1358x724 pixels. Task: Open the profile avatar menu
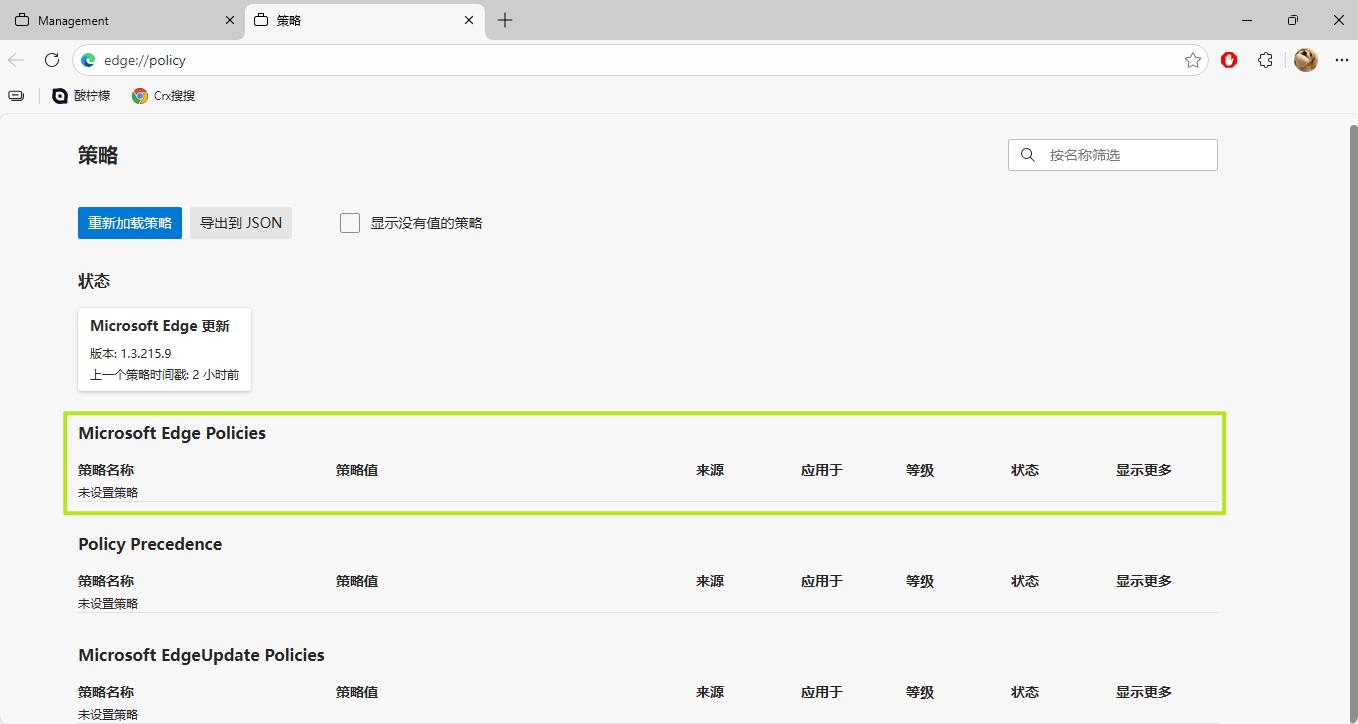click(x=1305, y=60)
